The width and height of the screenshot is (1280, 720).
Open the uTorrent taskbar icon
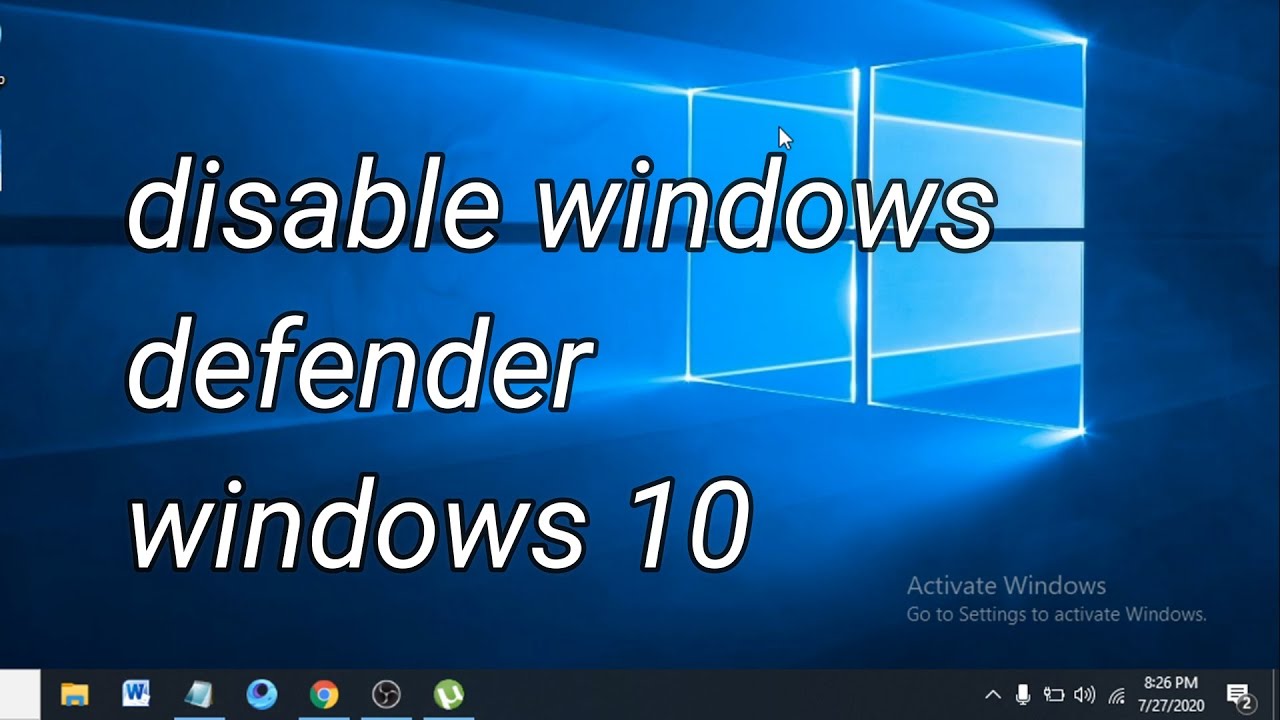coord(449,694)
